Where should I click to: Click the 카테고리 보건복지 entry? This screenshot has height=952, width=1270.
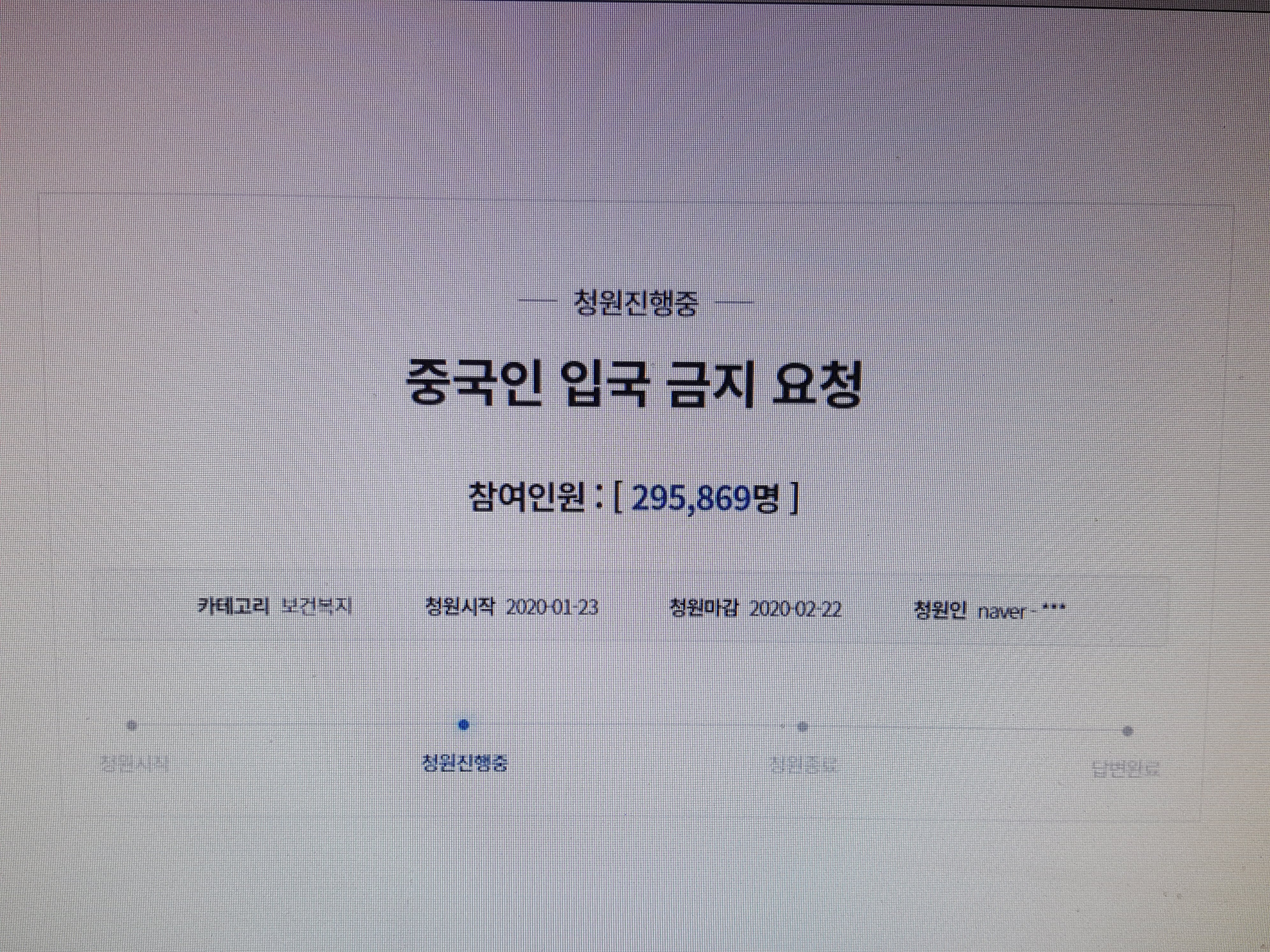[x=274, y=606]
